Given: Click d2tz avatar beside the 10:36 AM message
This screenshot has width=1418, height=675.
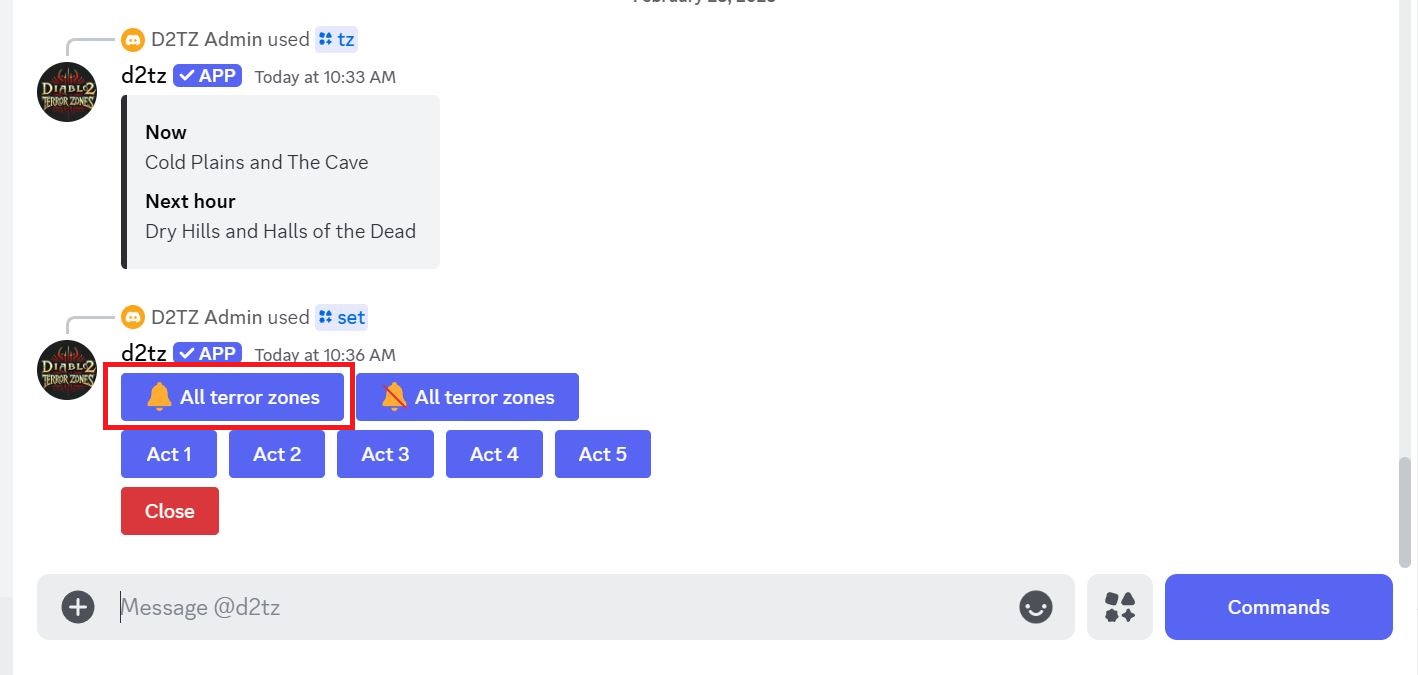Looking at the screenshot, I should (x=67, y=370).
